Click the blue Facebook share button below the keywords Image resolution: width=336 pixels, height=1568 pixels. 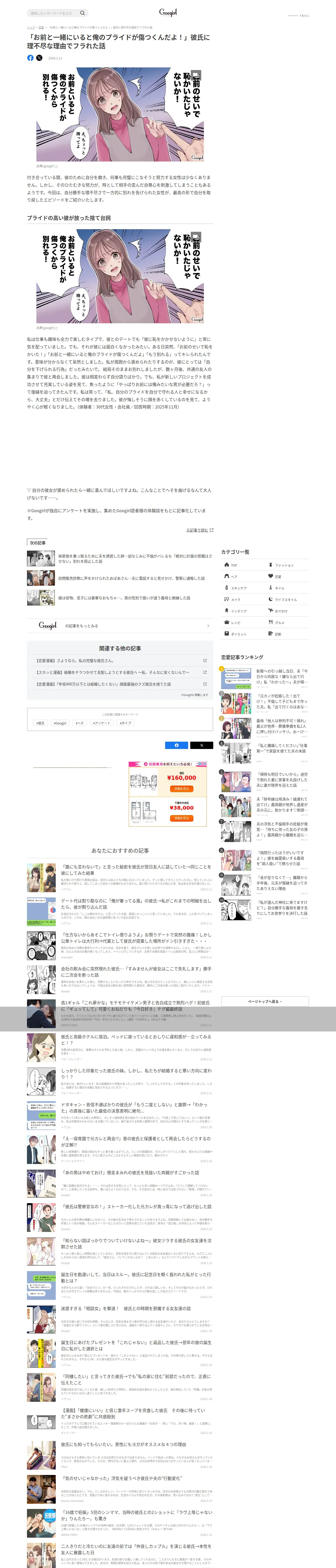[177, 745]
